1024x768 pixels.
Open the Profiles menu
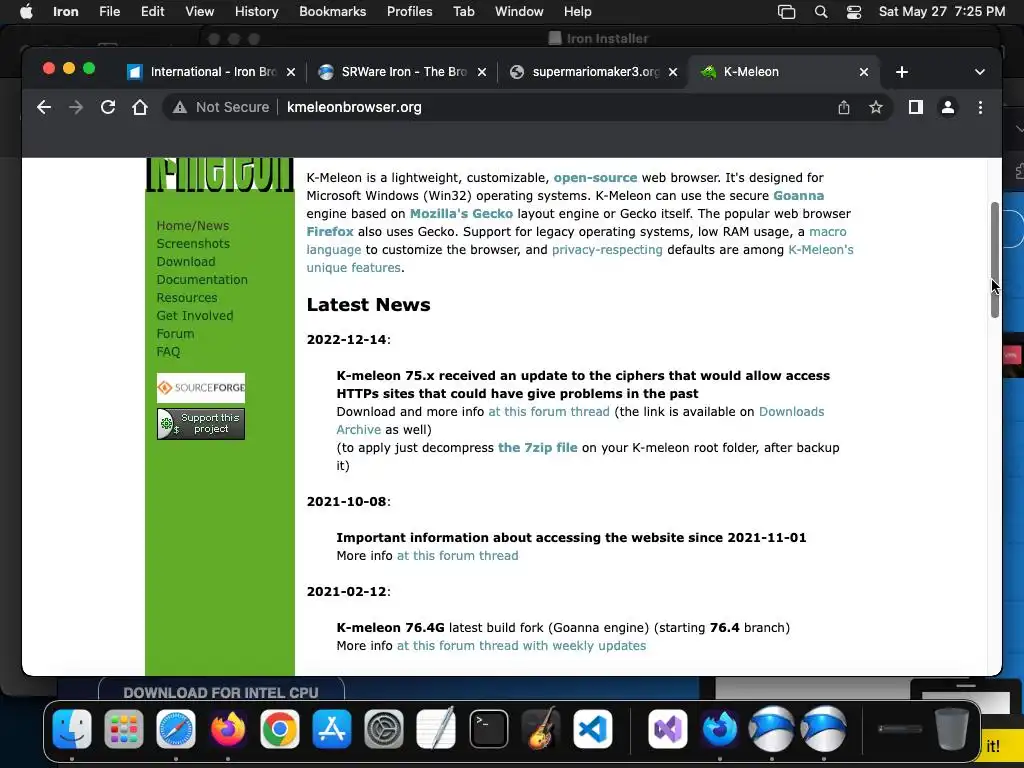[x=409, y=12]
